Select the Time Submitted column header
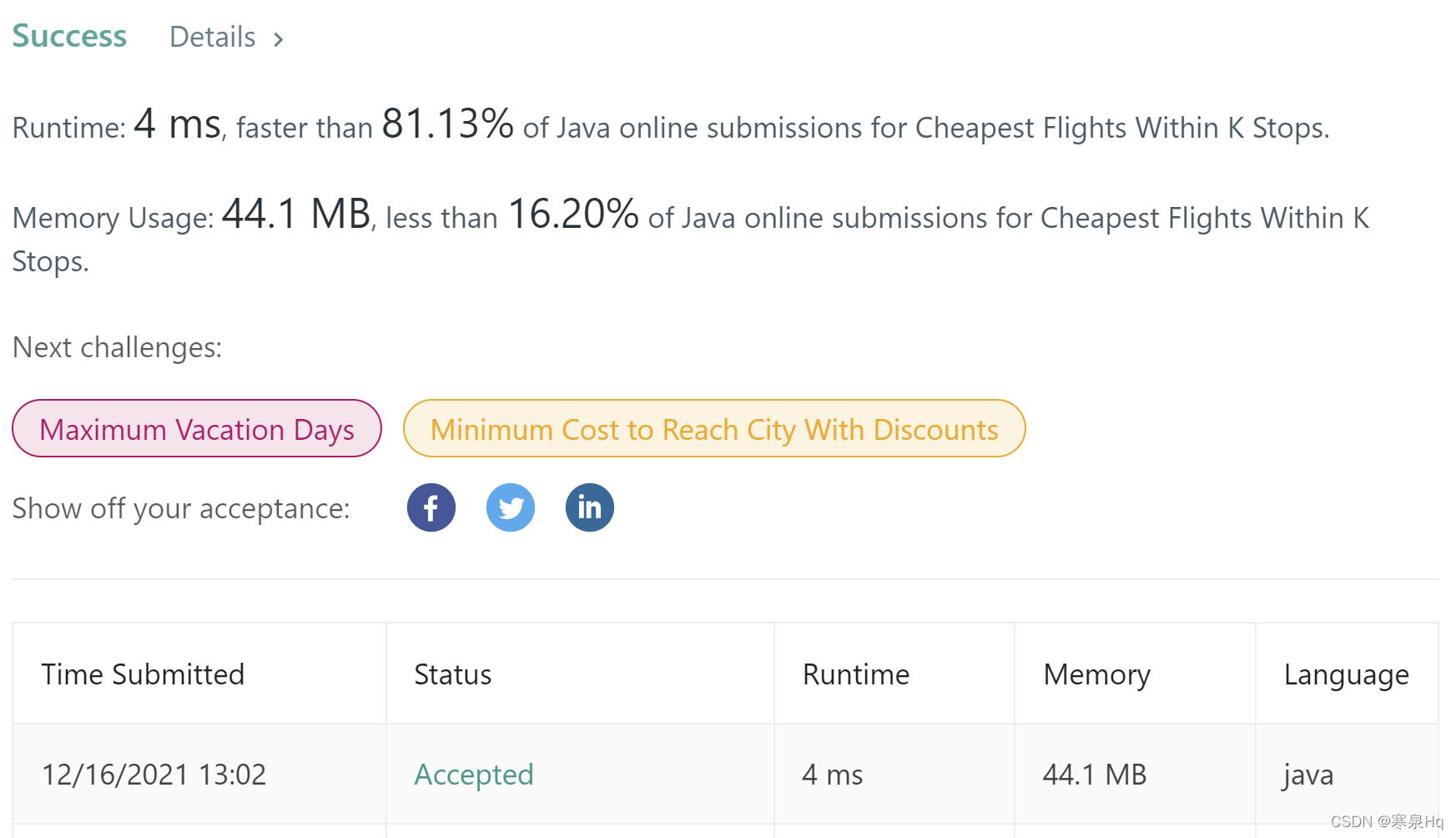Image resolution: width=1456 pixels, height=838 pixels. pyautogui.click(x=143, y=674)
